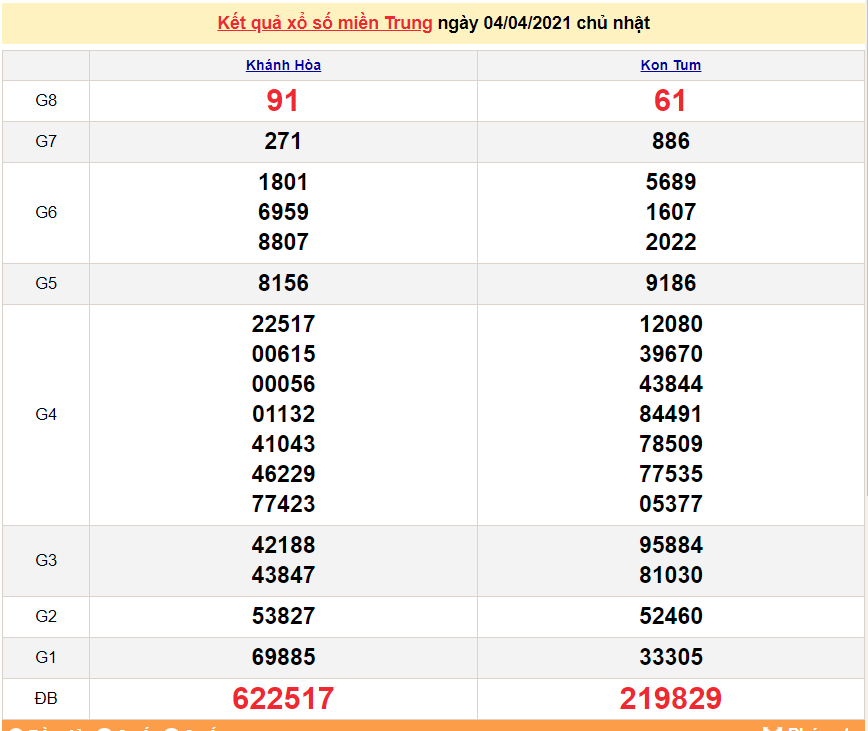Screen dimensions: 868x731
Task: Click Kon Tum G8 result 61
Action: pyautogui.click(x=670, y=101)
